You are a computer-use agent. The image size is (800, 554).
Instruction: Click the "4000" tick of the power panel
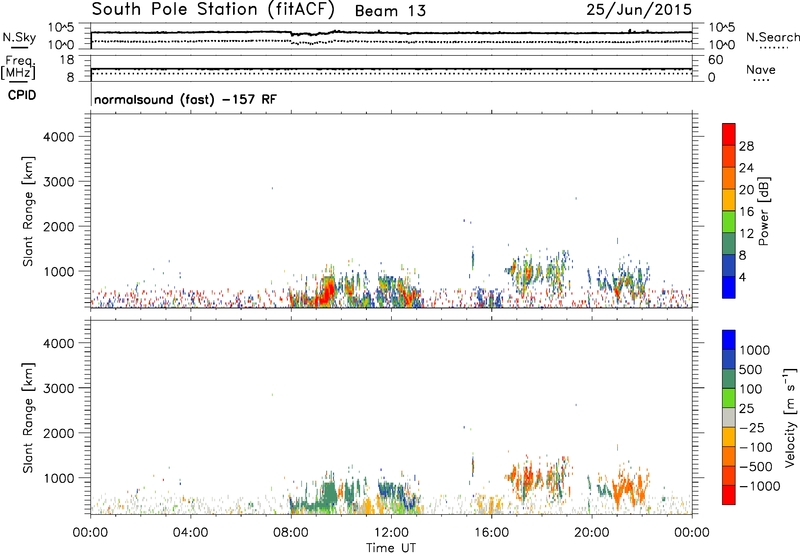58,137
